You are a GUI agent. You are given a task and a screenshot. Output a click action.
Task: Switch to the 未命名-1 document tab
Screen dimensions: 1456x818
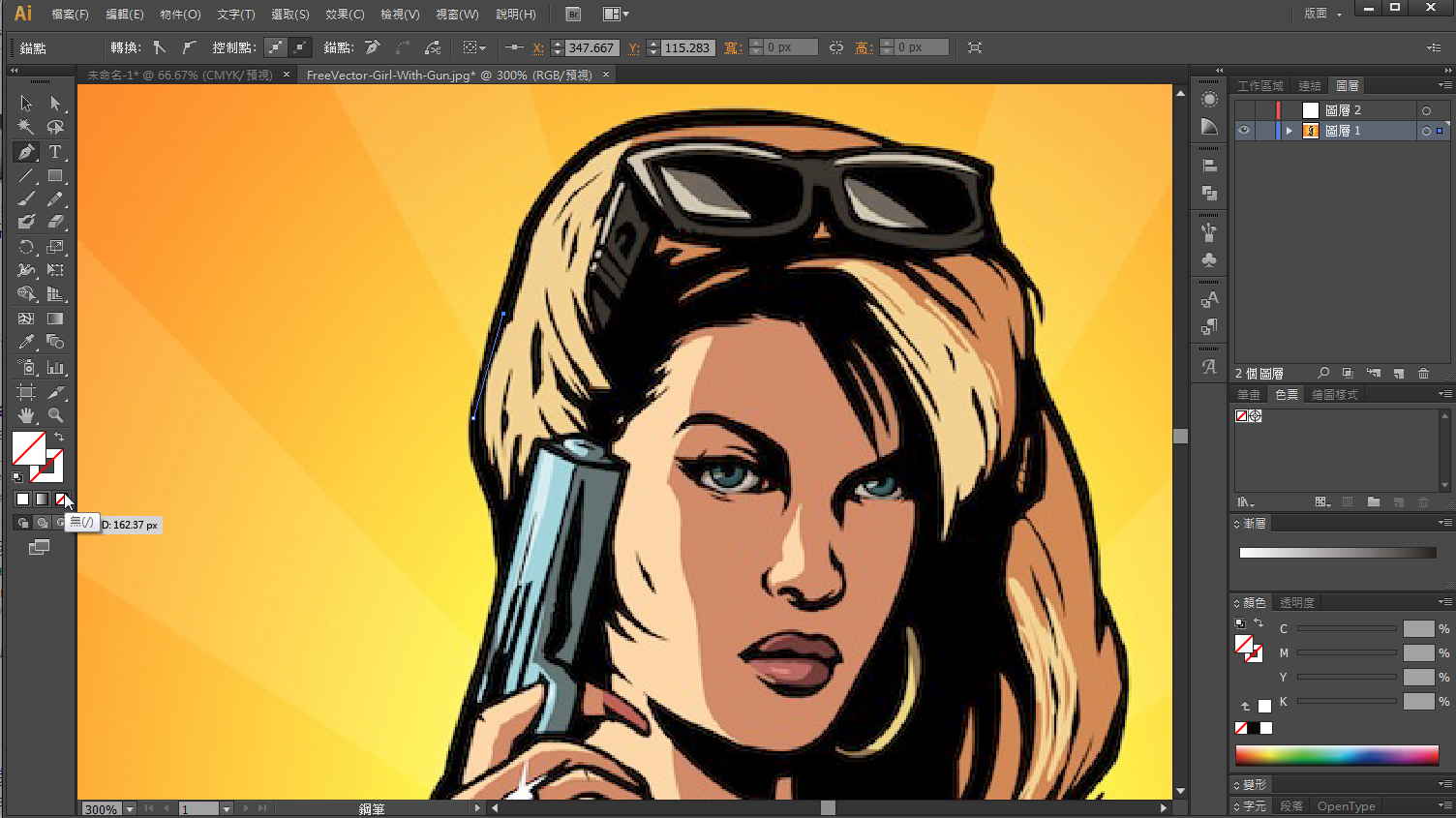point(180,75)
